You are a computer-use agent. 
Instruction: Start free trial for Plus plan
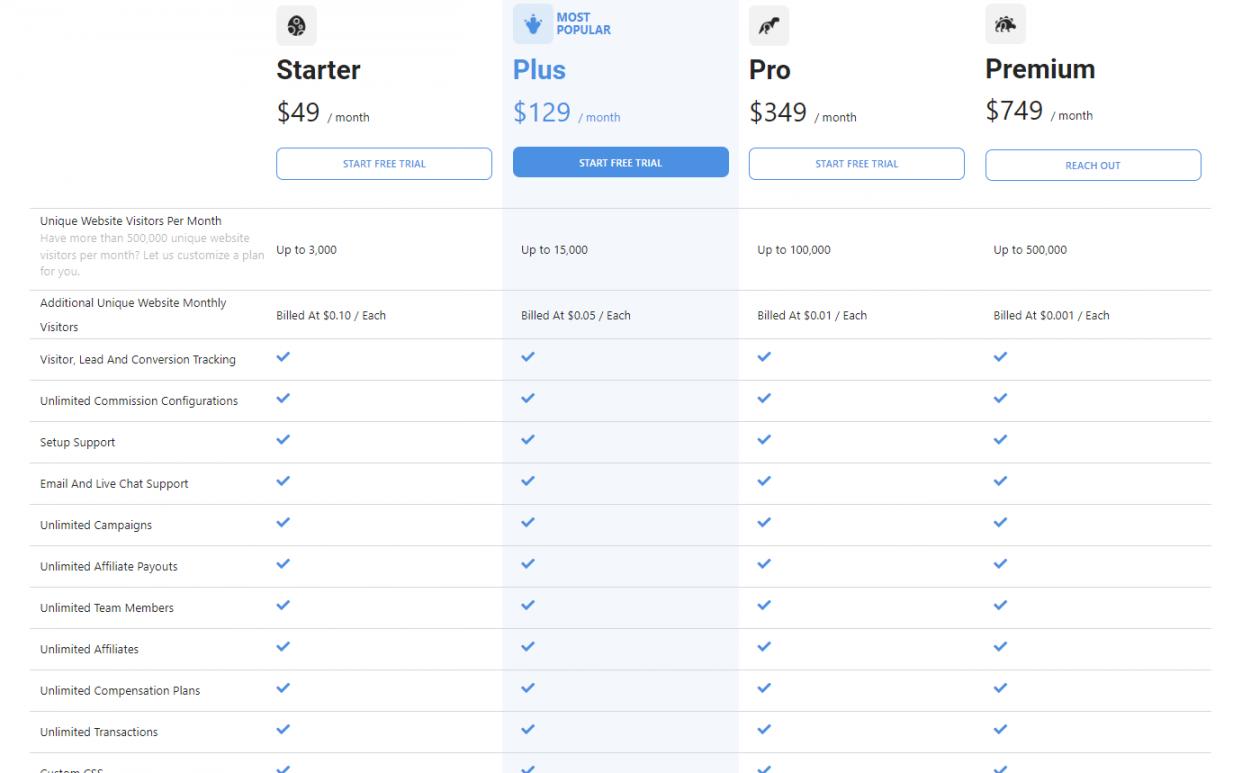(620, 163)
